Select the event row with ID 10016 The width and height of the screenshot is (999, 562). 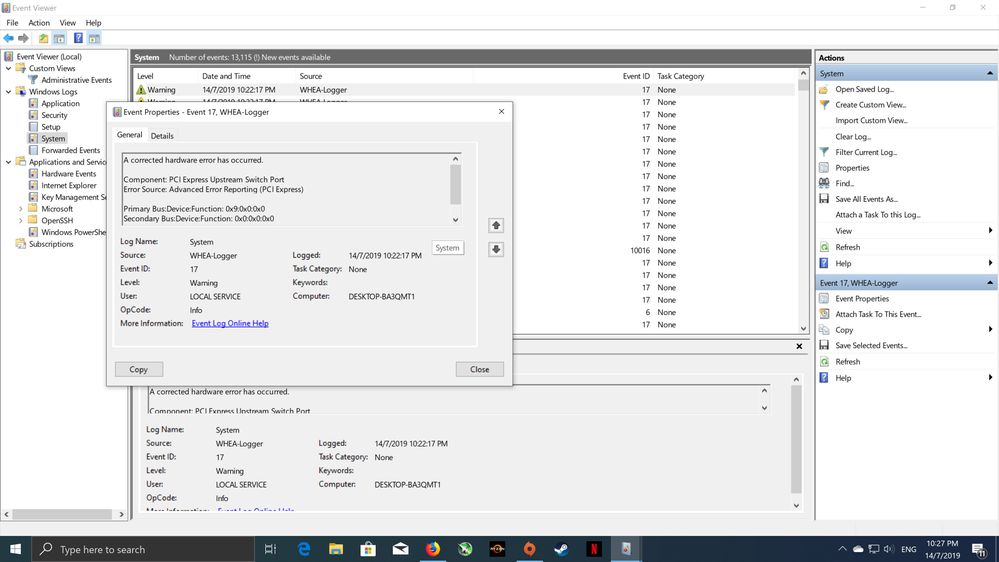tap(465, 250)
